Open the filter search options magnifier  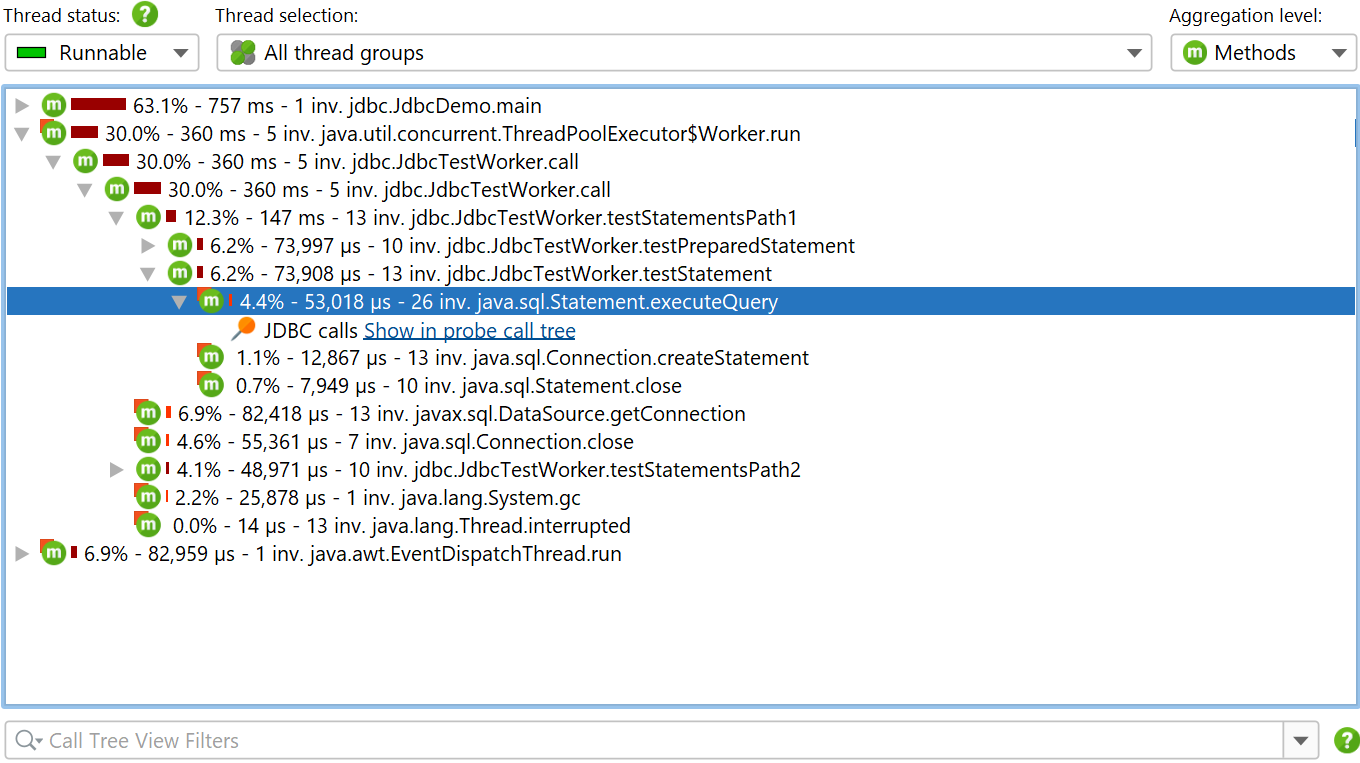click(x=29, y=741)
